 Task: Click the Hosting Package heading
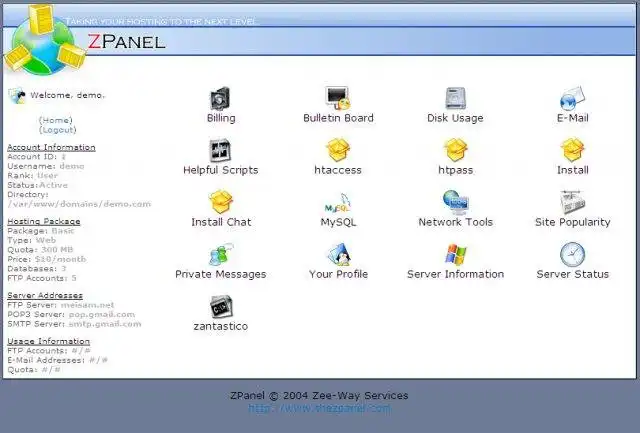point(44,221)
